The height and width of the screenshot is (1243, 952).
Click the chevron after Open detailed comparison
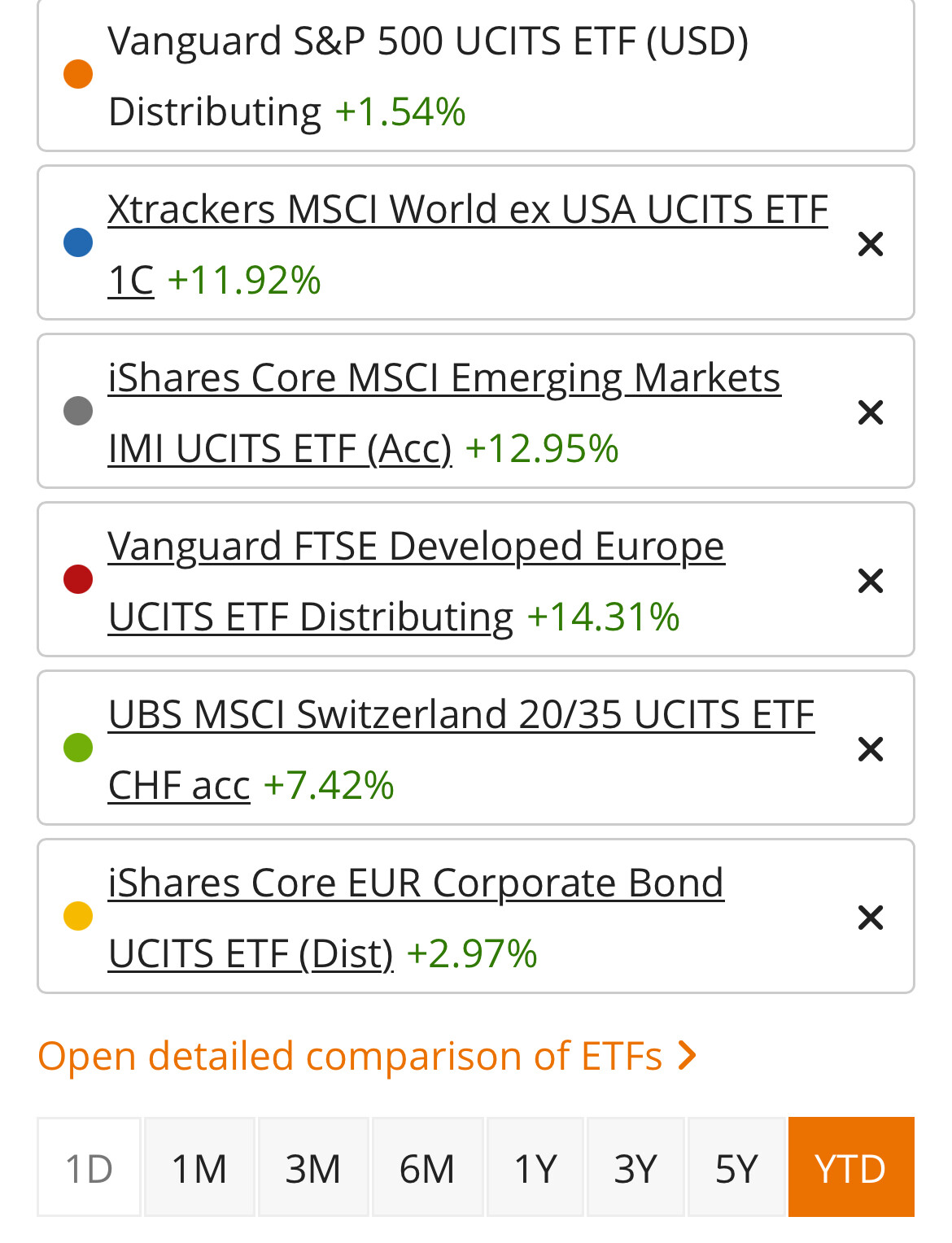(688, 1056)
